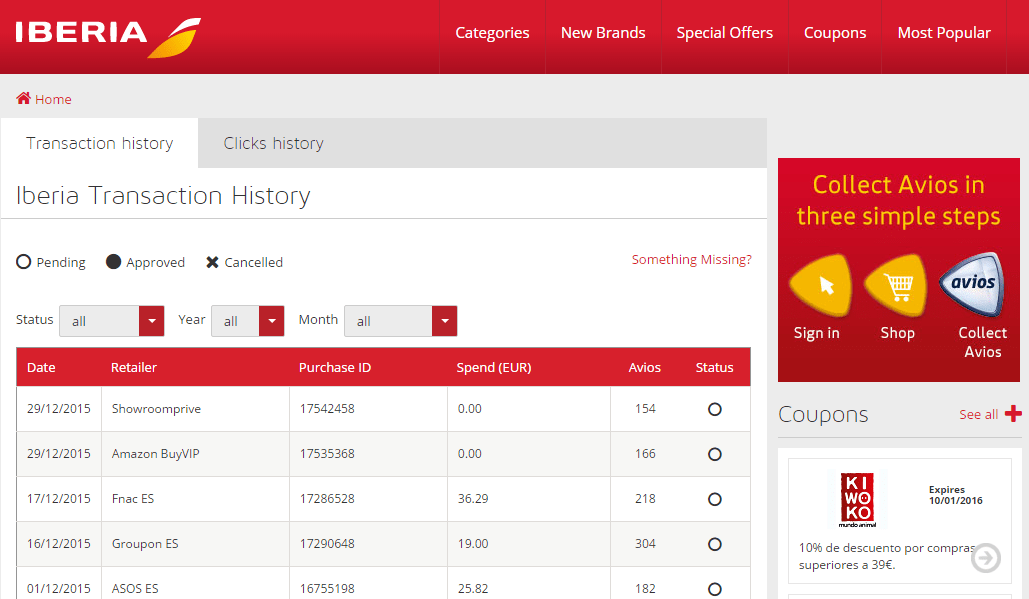Click the status circle in Groupon ES row

point(714,544)
